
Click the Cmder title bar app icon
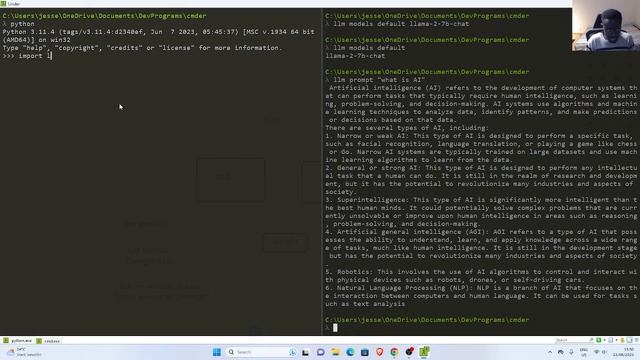coord(3,3)
